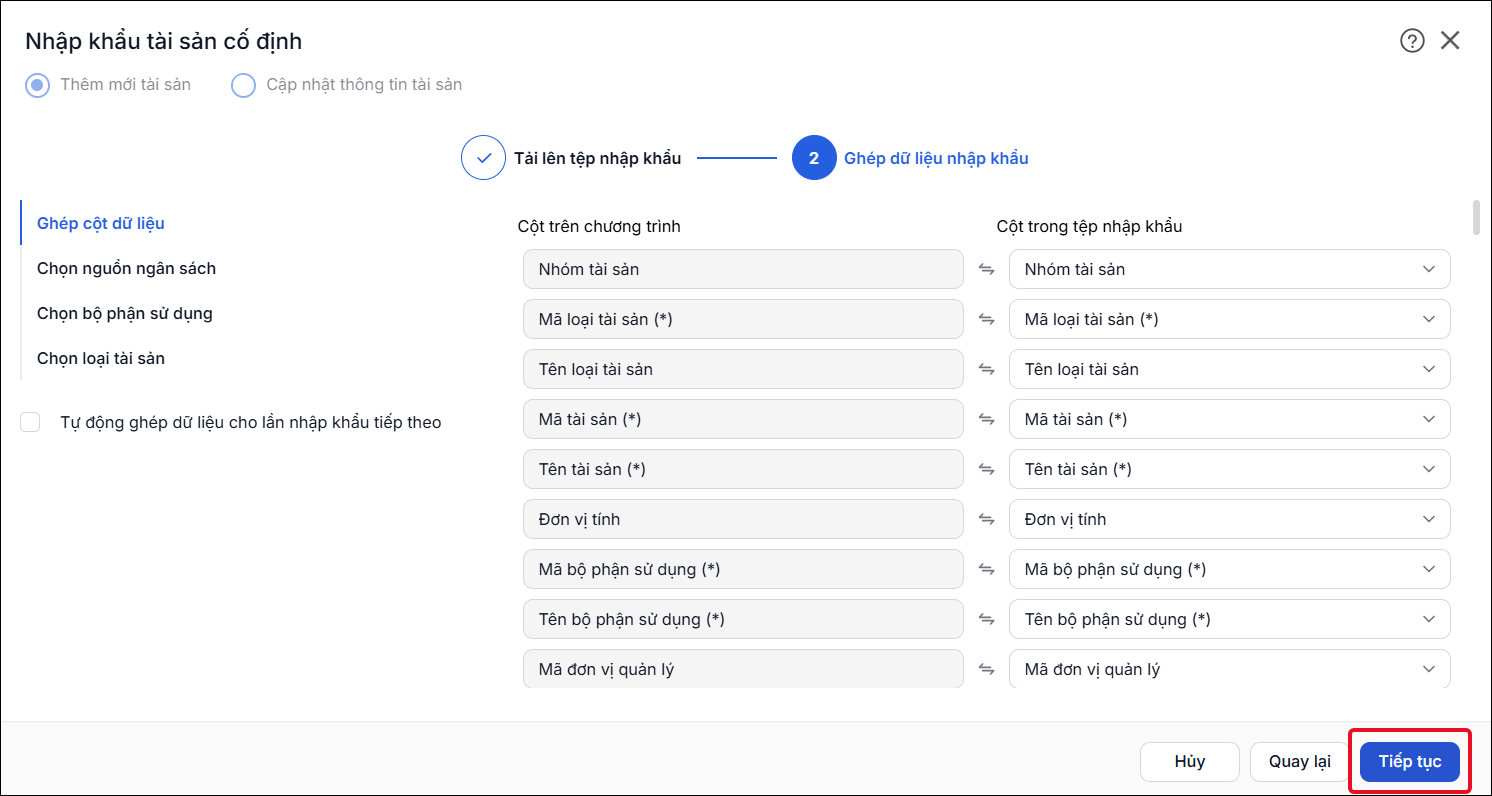Screen dimensions: 1492x796
Task: Click the completed checkmark step circle
Action: coord(483,158)
